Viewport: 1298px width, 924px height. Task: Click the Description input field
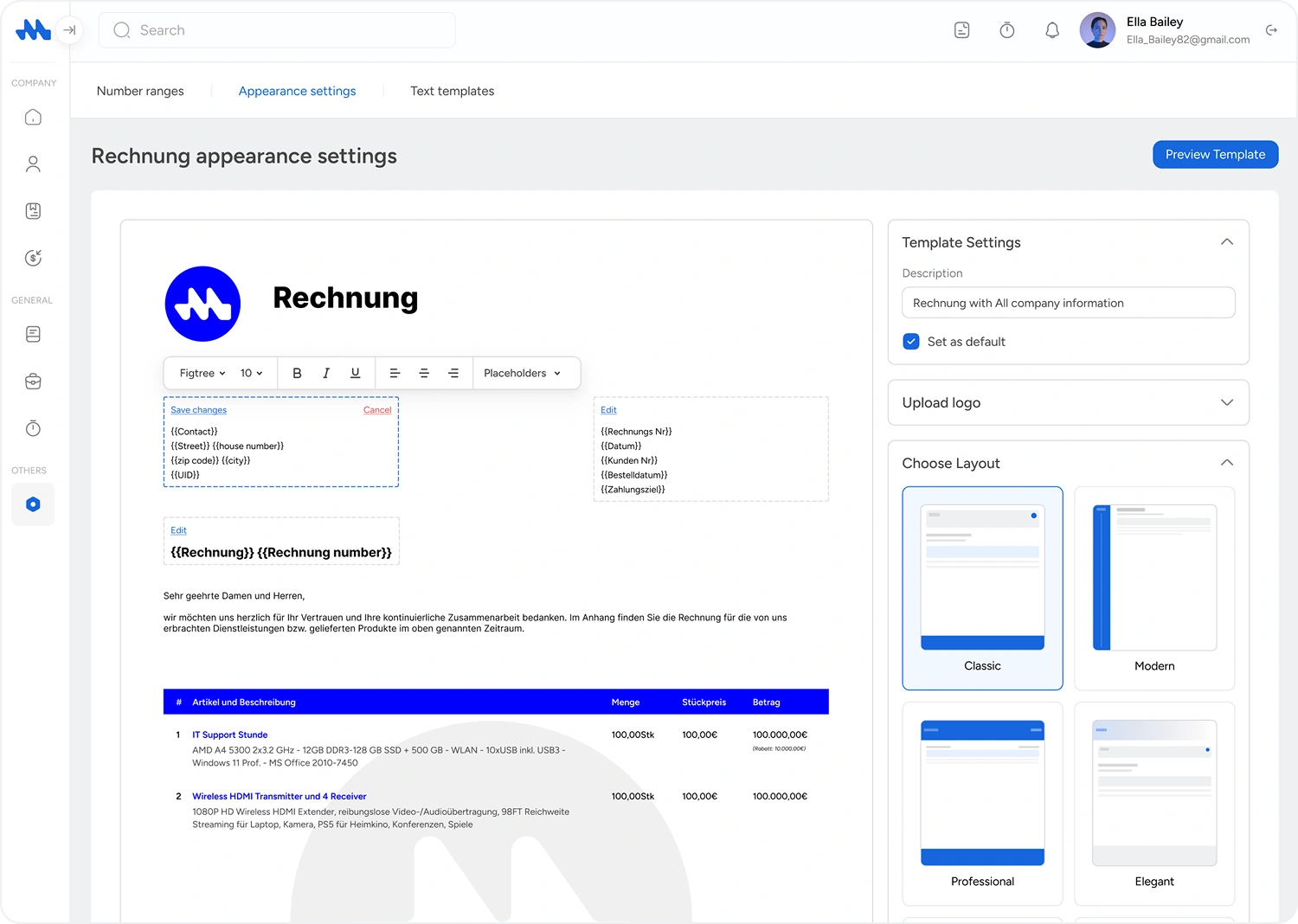click(1068, 303)
